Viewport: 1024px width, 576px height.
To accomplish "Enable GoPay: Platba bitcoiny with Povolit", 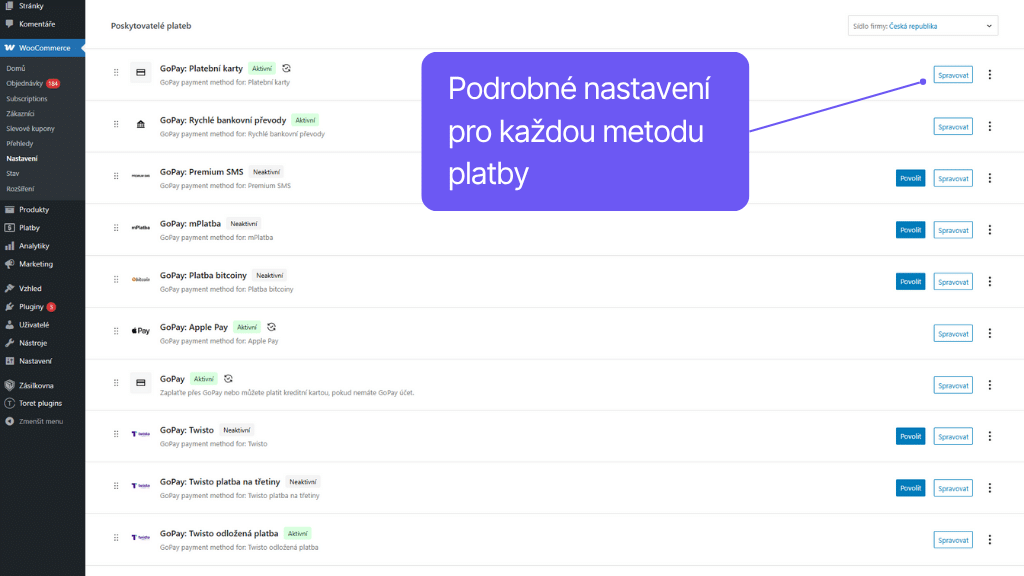I will tap(910, 281).
